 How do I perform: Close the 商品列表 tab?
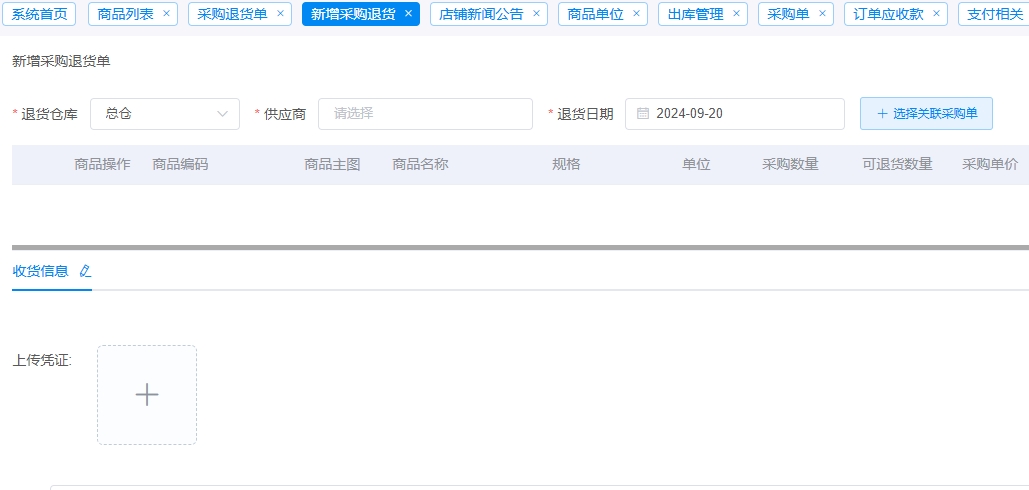point(166,14)
